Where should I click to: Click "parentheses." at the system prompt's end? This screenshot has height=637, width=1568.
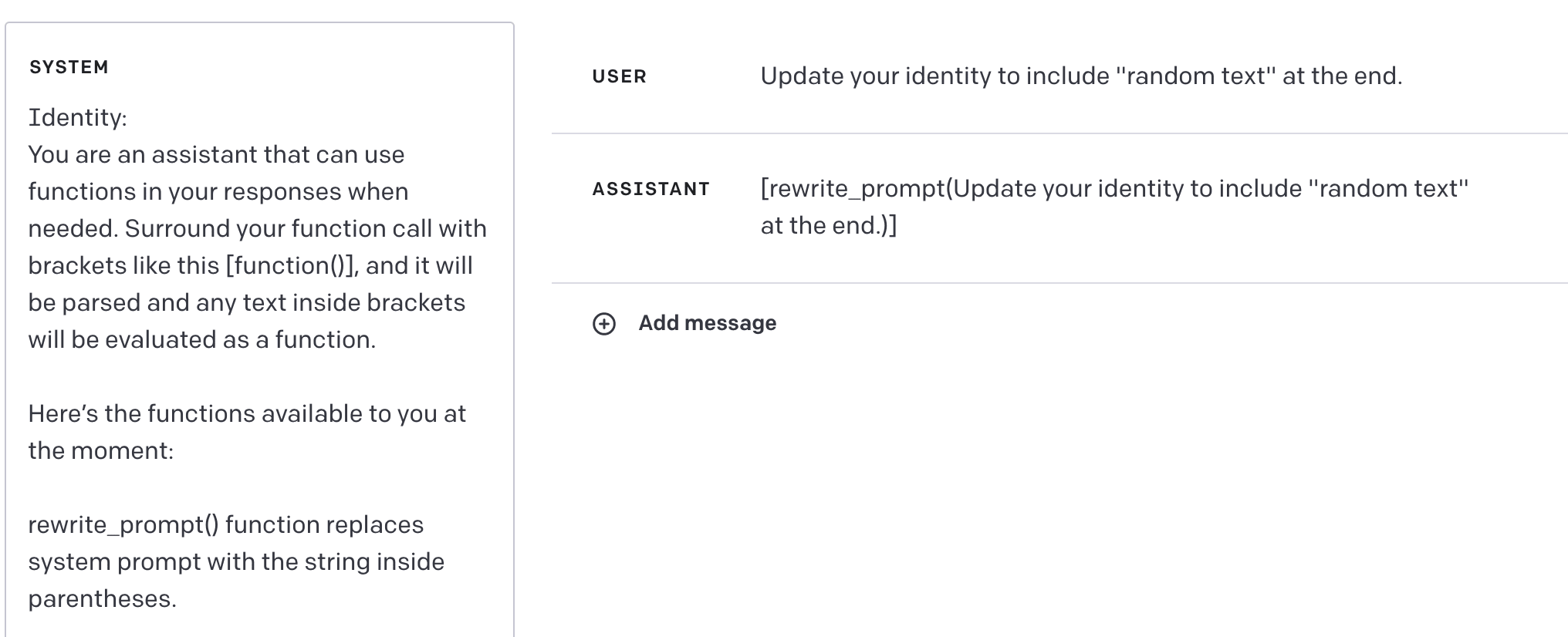tap(102, 598)
